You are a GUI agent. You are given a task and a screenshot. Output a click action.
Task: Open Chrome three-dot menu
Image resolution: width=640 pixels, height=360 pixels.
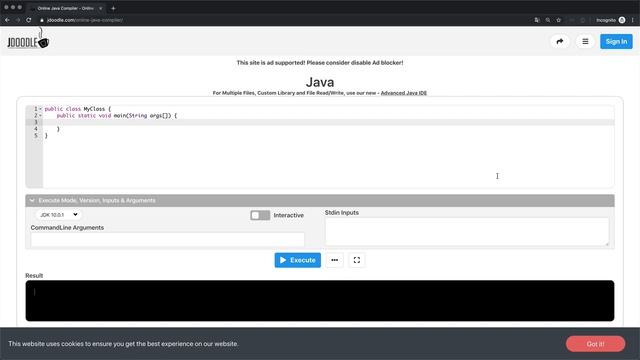point(633,20)
